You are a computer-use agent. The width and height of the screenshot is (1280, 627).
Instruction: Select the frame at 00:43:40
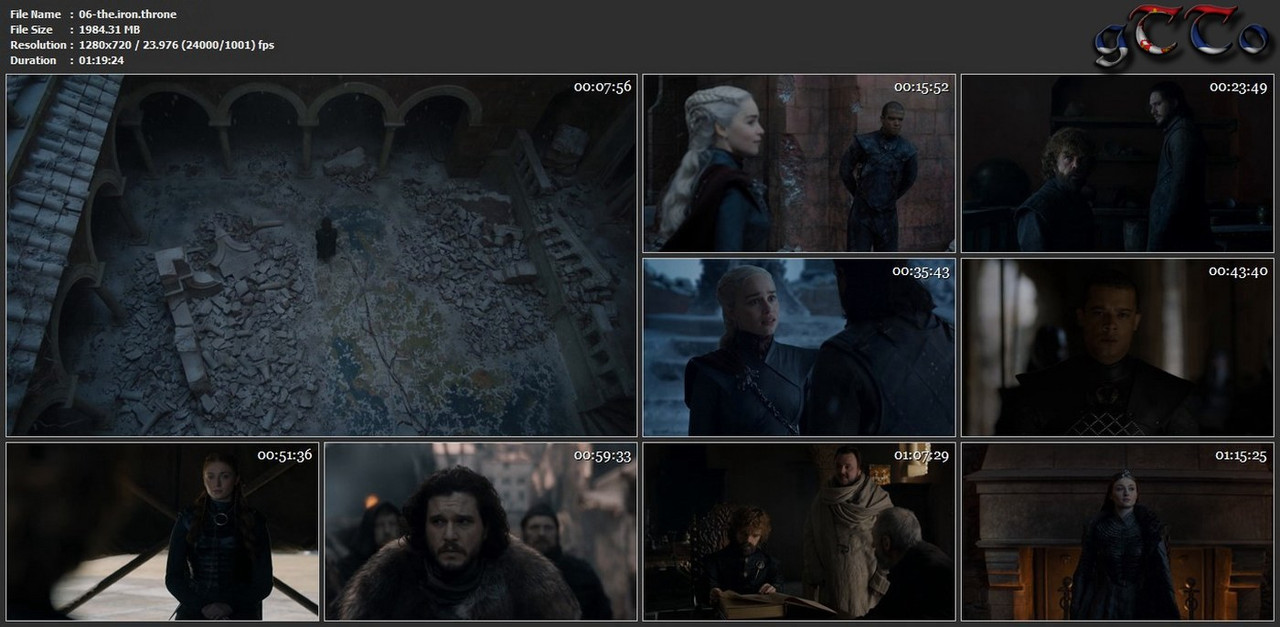1118,347
